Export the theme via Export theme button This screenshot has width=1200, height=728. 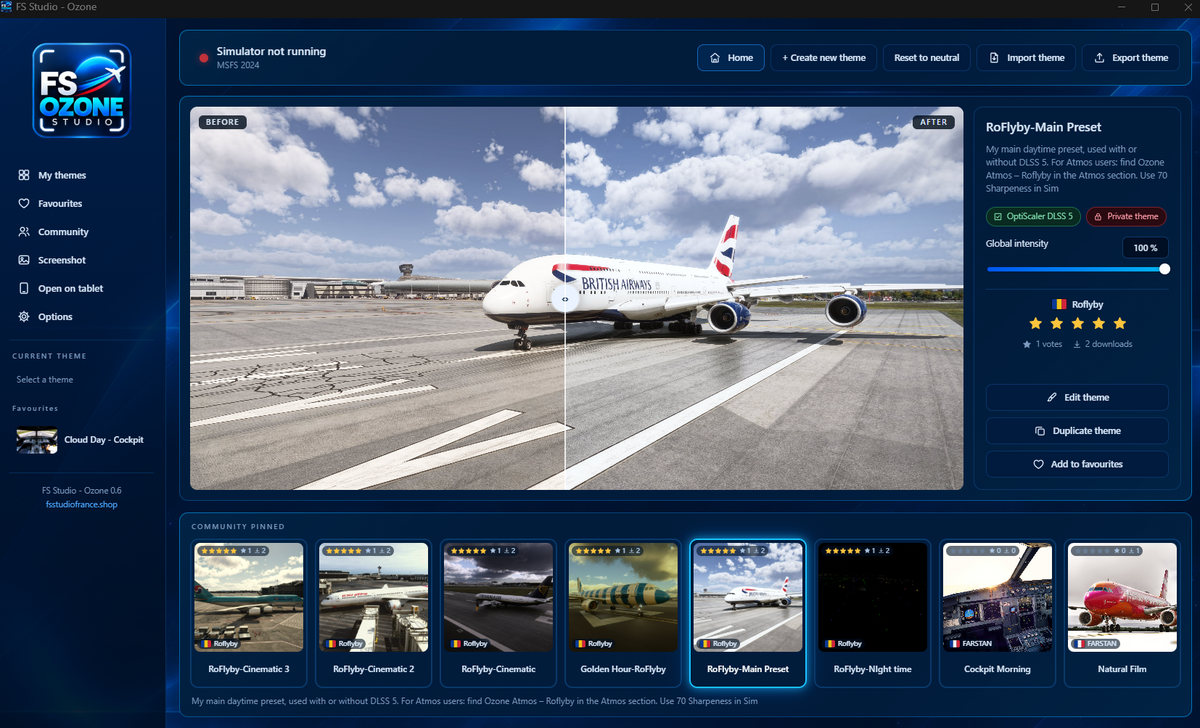pyautogui.click(x=1130, y=58)
